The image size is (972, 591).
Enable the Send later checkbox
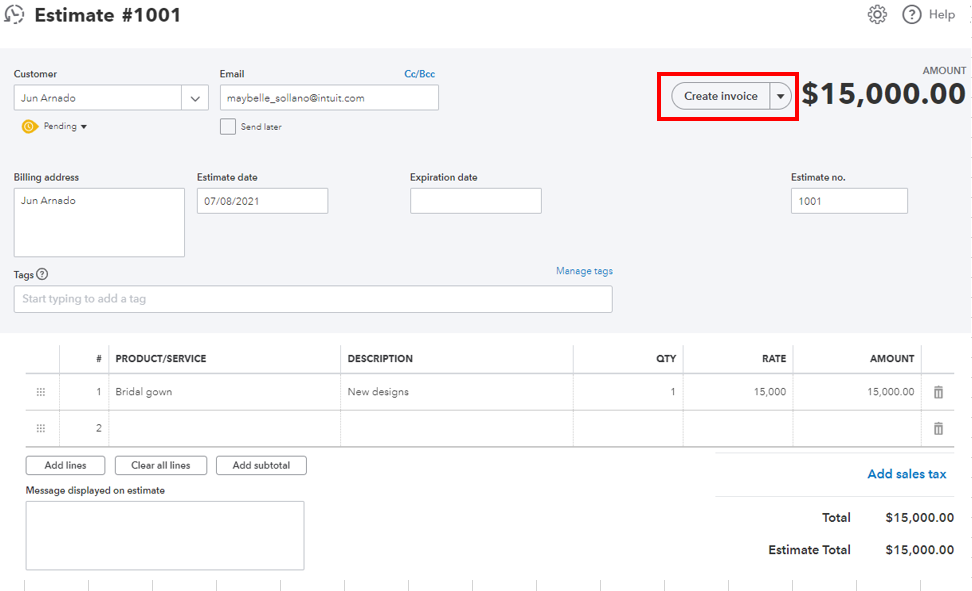228,127
